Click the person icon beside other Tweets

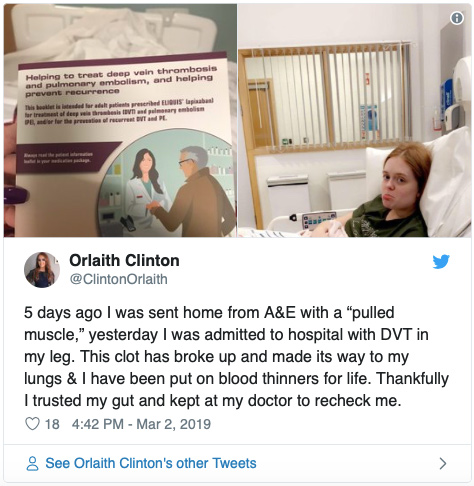pyautogui.click(x=32, y=463)
